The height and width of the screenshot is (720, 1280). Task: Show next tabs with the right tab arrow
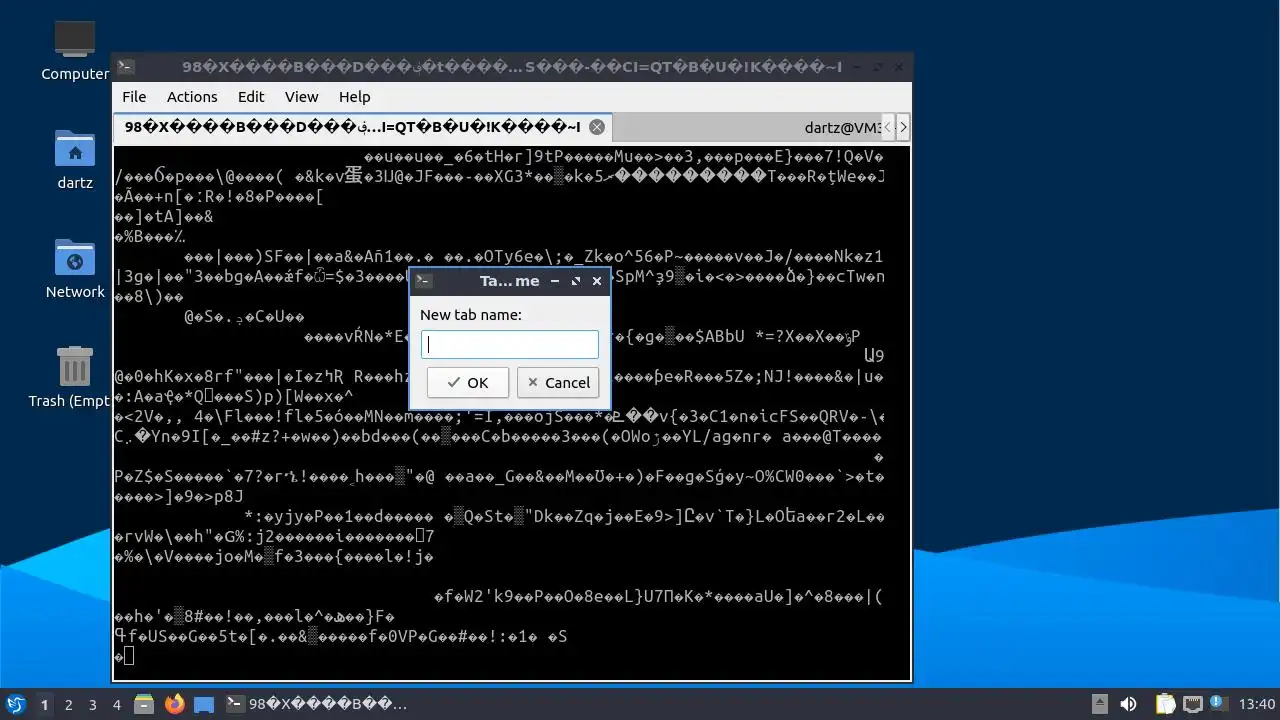pos(903,127)
